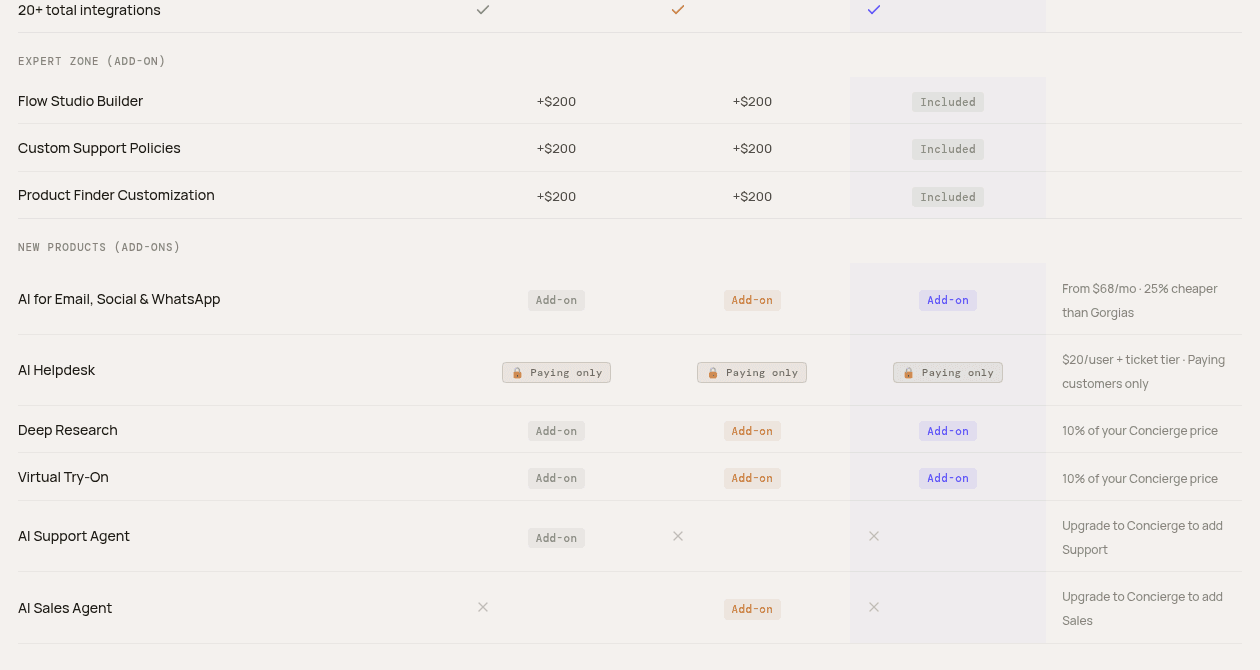Click the 'Custom Support Policies' row label

[x=99, y=148]
